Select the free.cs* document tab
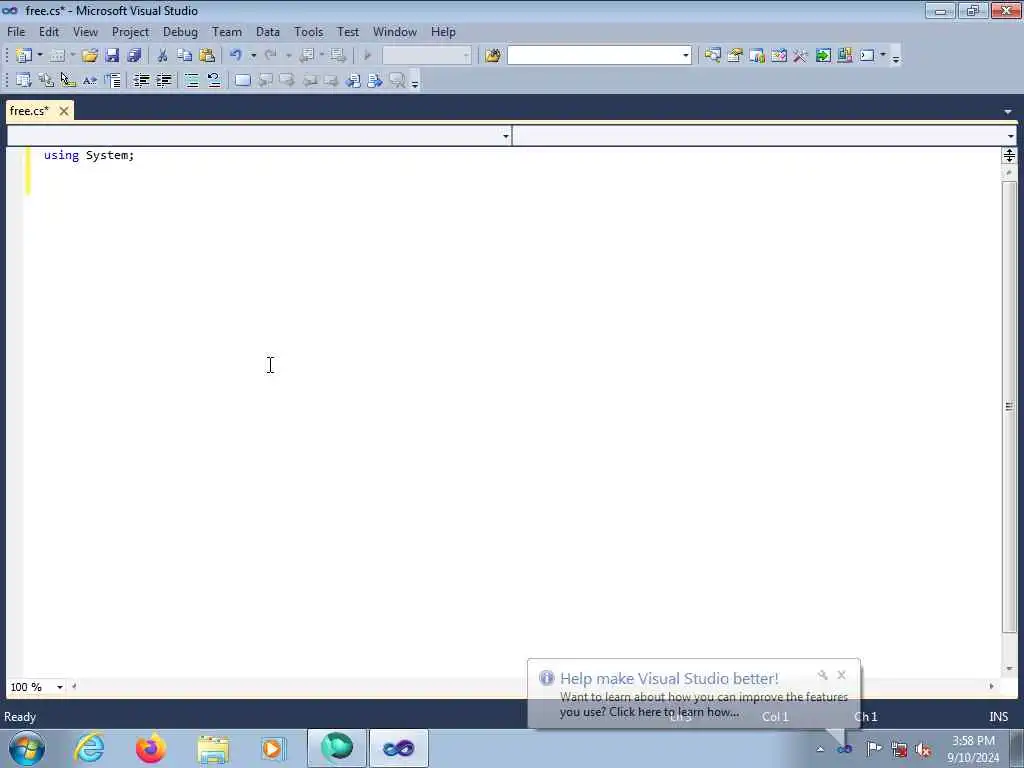1024x768 pixels. pos(30,111)
